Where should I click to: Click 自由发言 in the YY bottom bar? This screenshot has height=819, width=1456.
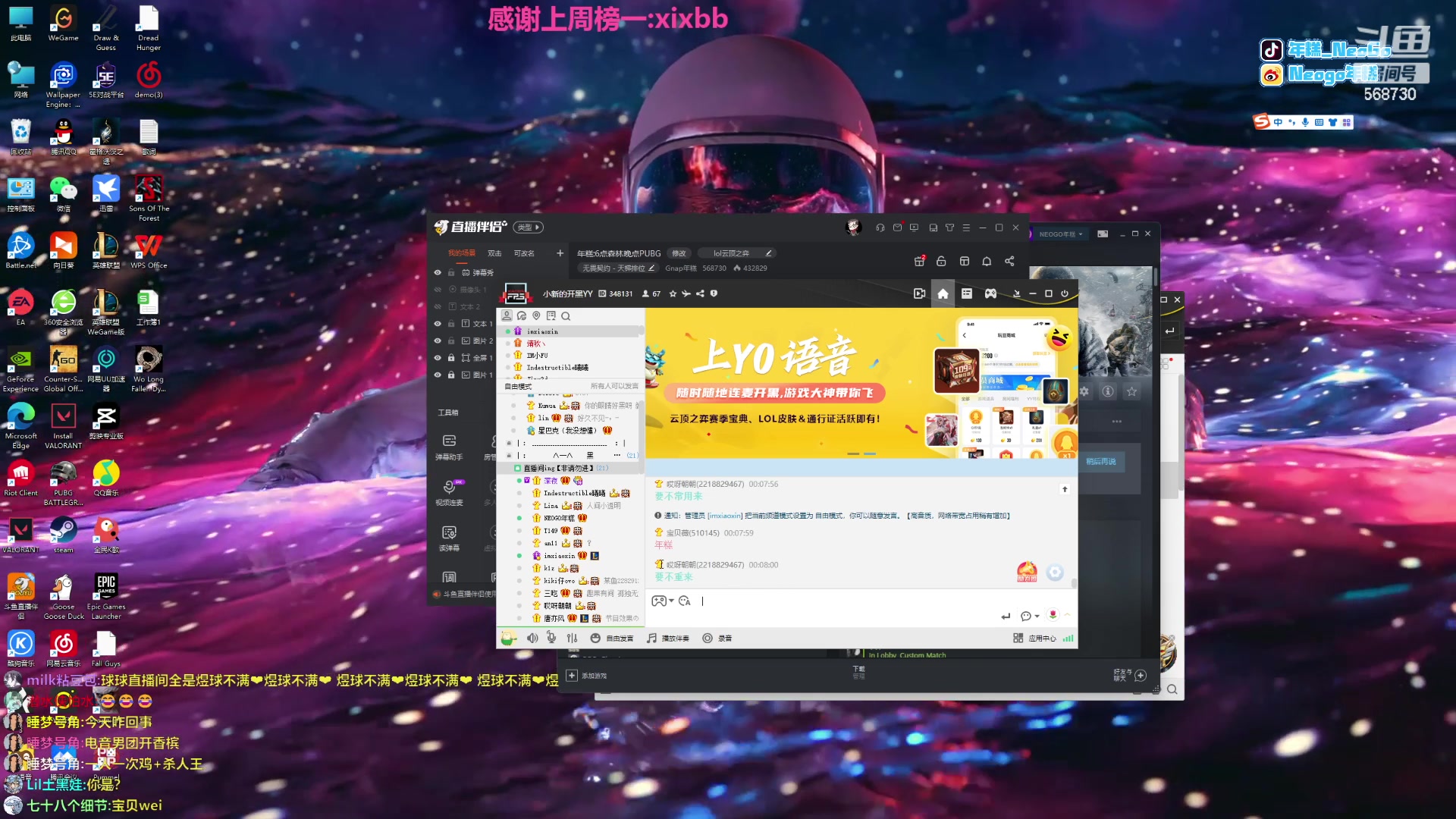pyautogui.click(x=612, y=639)
